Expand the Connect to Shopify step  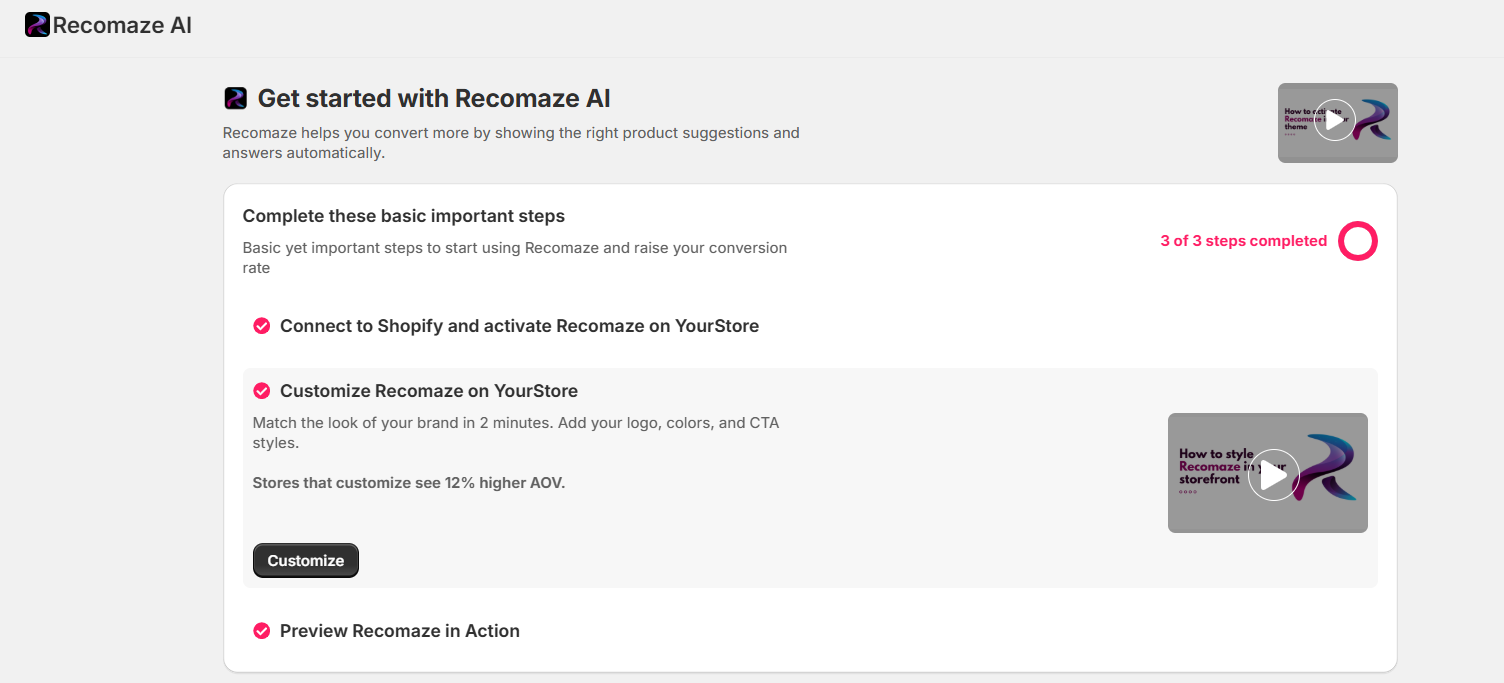(519, 326)
